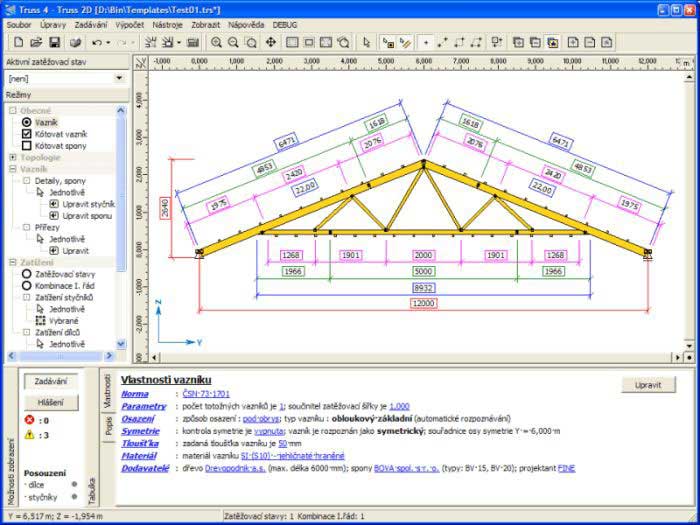Click the Undo arrow icon
700x525 pixels.
[96, 42]
